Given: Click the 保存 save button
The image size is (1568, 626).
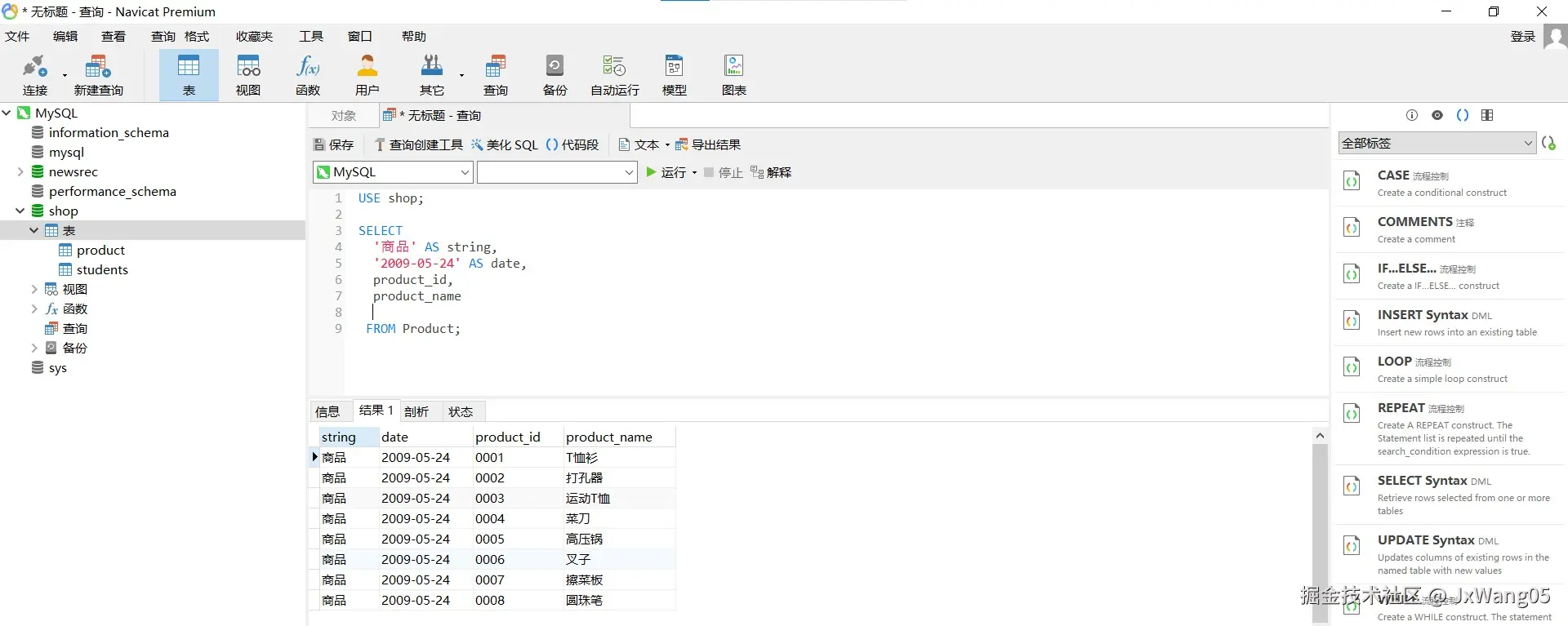Looking at the screenshot, I should 333,144.
